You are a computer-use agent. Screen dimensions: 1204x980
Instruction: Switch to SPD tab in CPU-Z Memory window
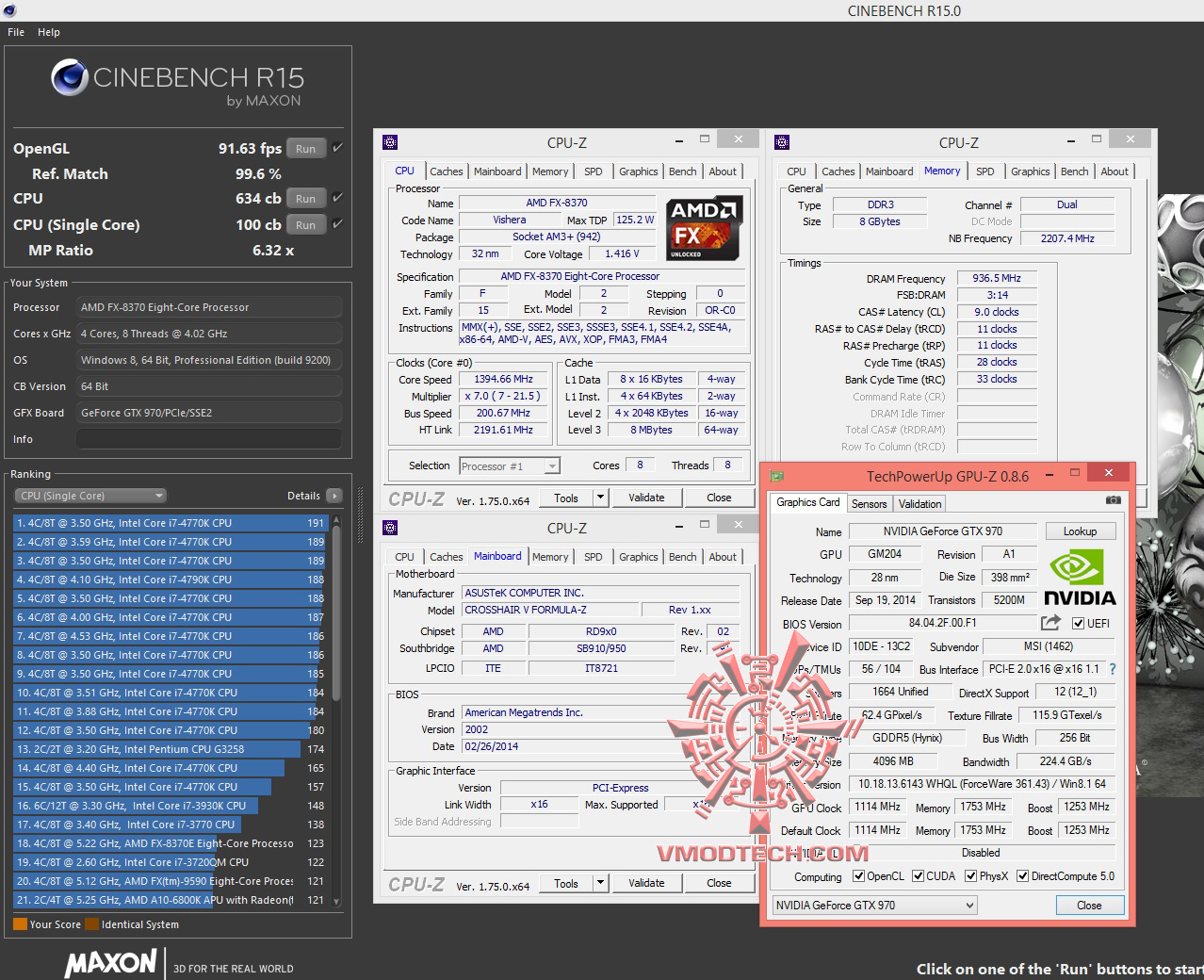[984, 171]
